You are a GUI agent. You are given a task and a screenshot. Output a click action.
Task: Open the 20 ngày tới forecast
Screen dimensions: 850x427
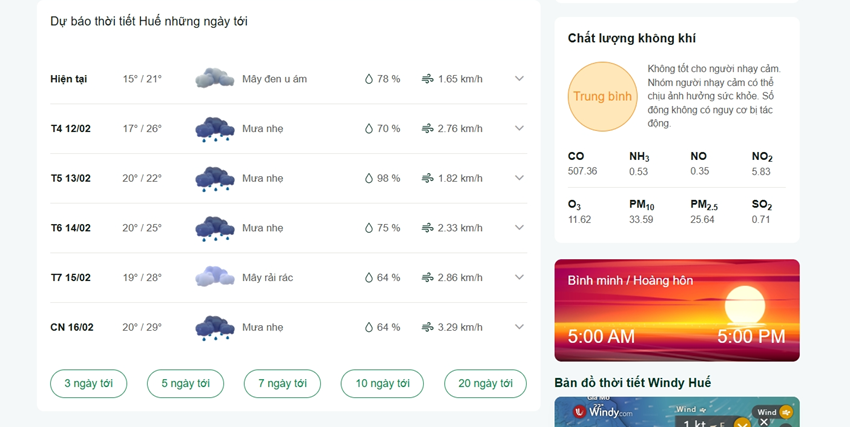tap(485, 384)
